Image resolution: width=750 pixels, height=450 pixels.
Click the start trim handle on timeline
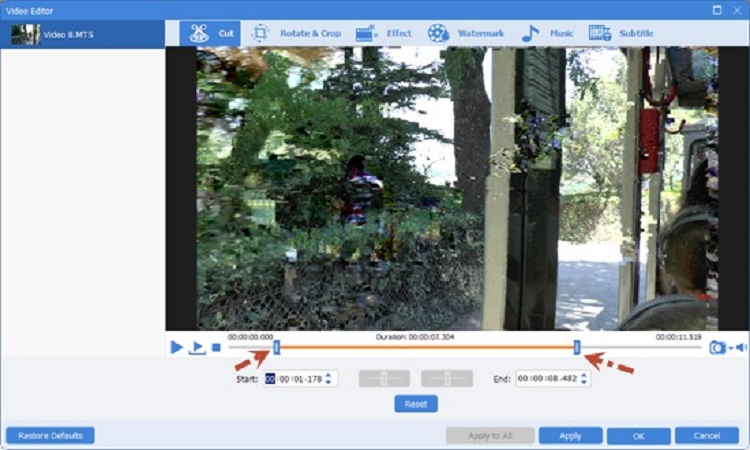[277, 347]
